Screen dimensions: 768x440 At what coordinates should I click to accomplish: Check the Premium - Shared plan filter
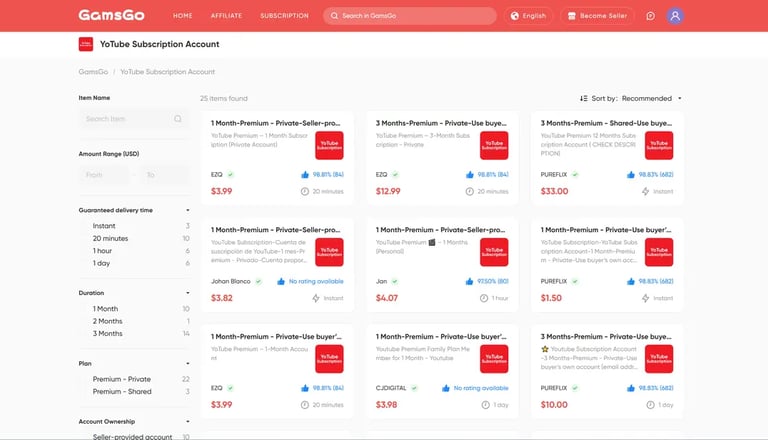tap(122, 391)
